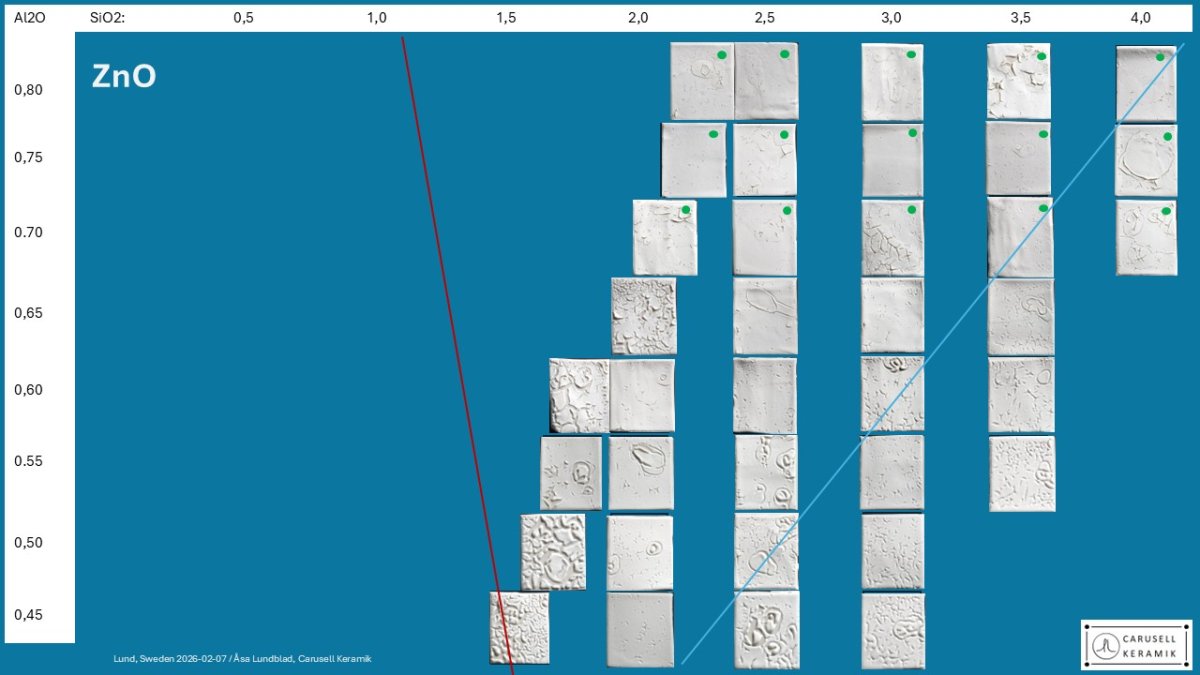1200x675 pixels.
Task: Click the 0,65 Al2O row label
Action: click(x=29, y=313)
